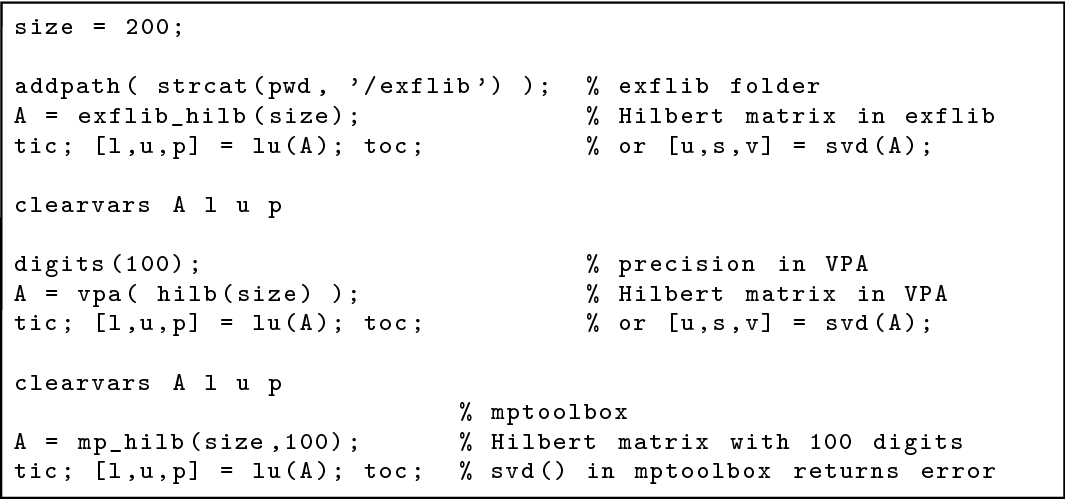Click the first 'tic;' keyword

coord(45,147)
